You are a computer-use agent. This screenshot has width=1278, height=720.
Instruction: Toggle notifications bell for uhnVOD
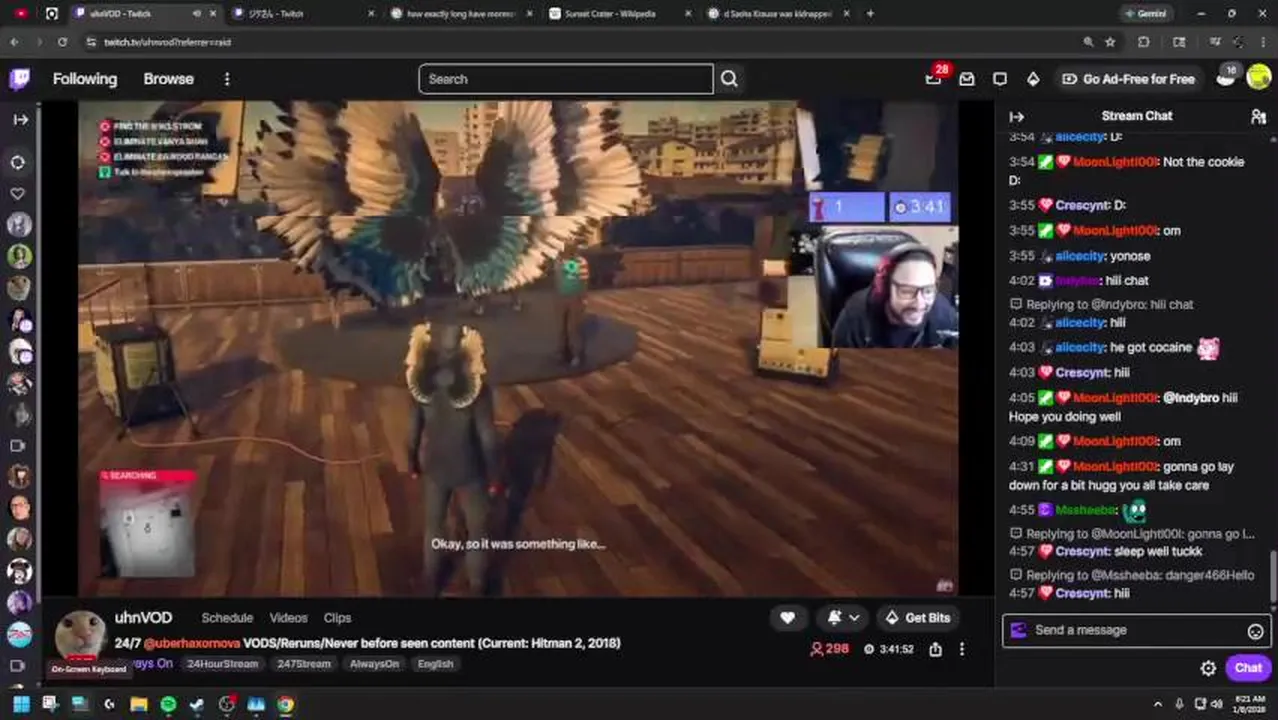click(834, 618)
